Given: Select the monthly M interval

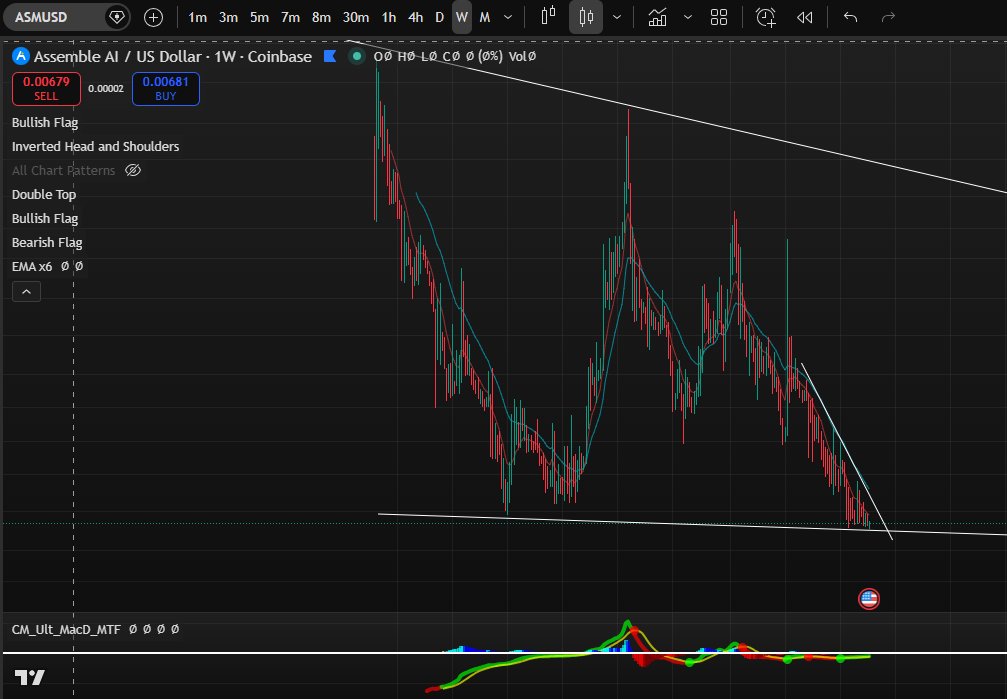Looking at the screenshot, I should coord(485,17).
